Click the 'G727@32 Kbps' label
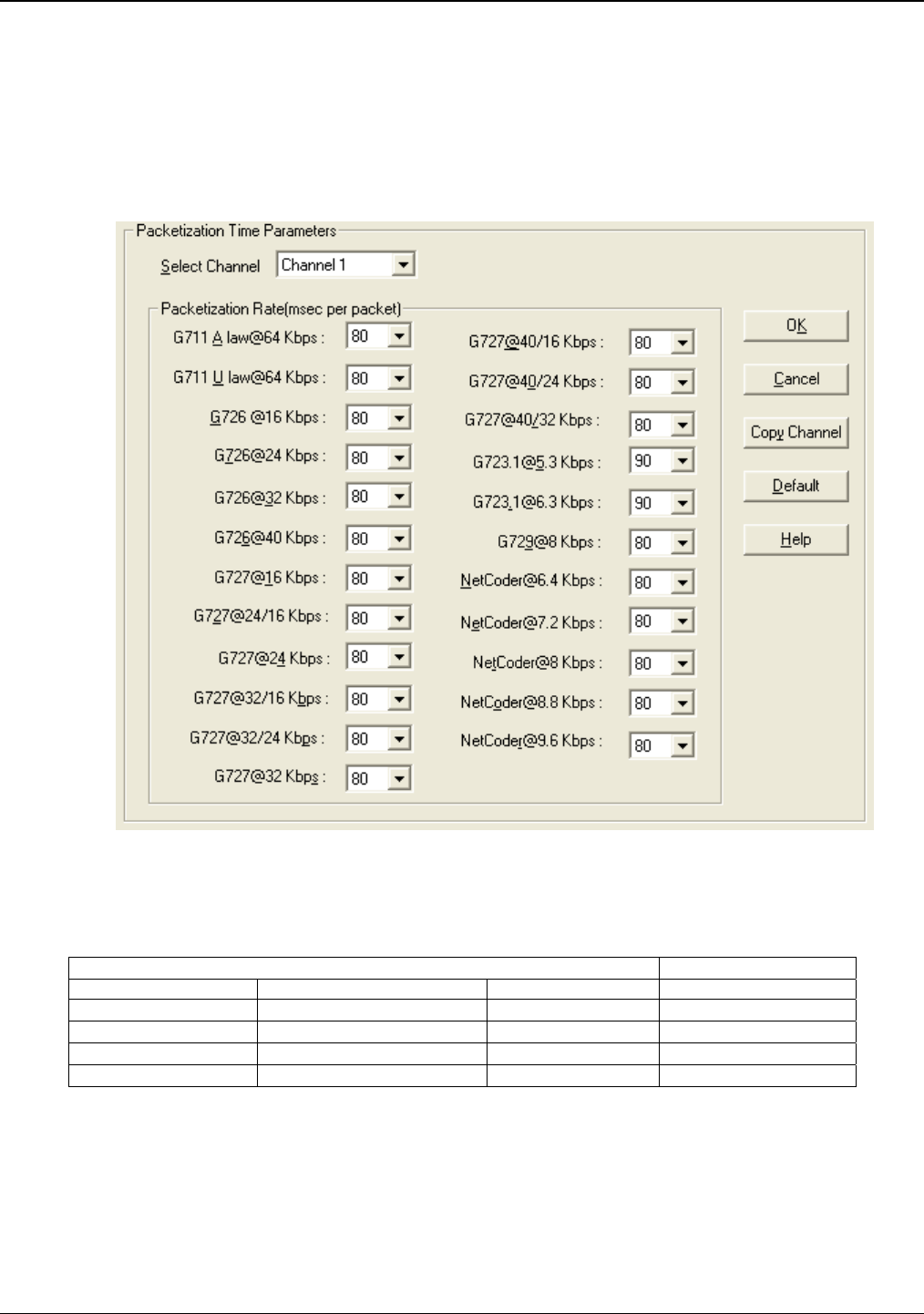 270,777
